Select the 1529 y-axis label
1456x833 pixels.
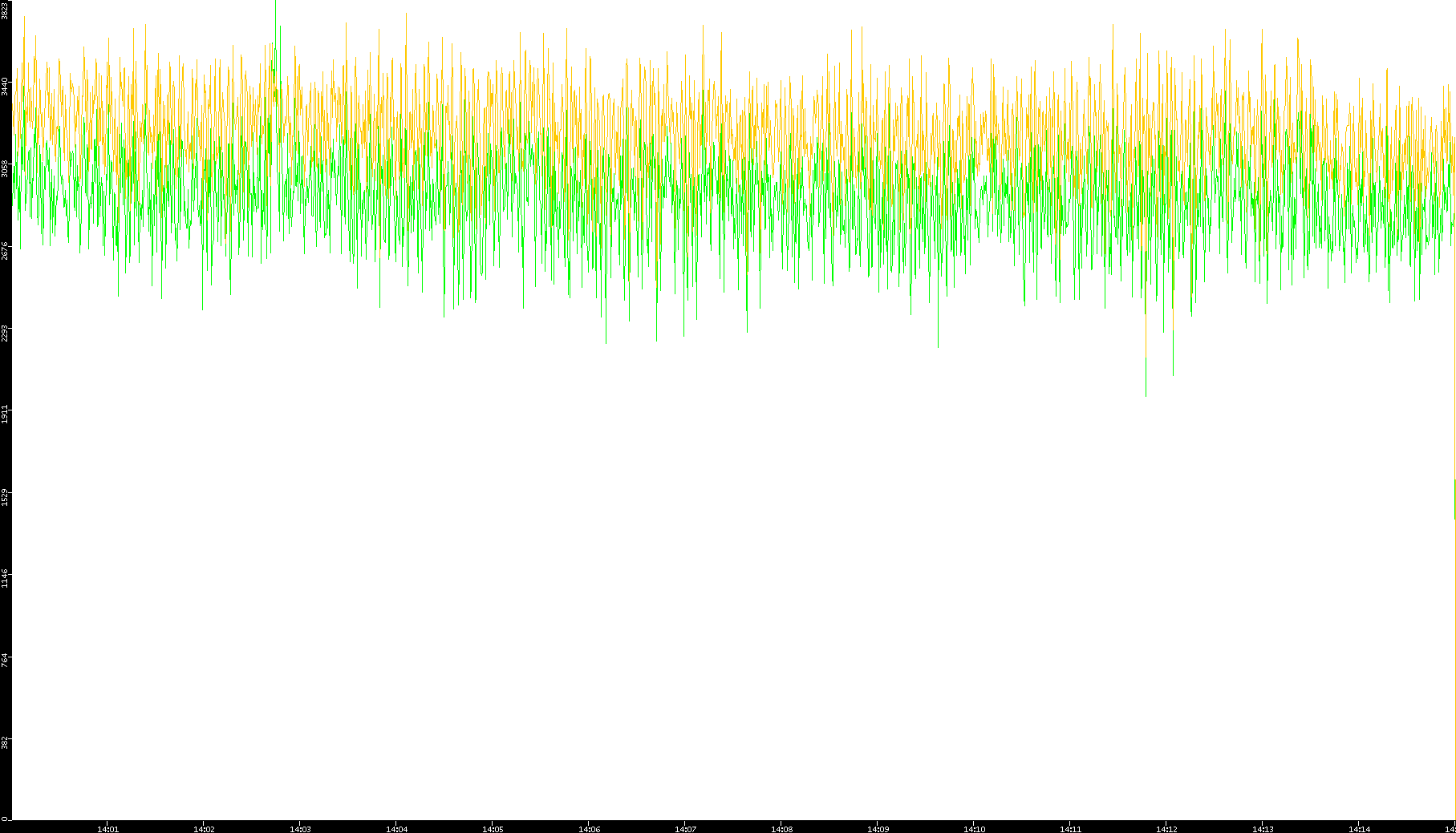coord(6,496)
